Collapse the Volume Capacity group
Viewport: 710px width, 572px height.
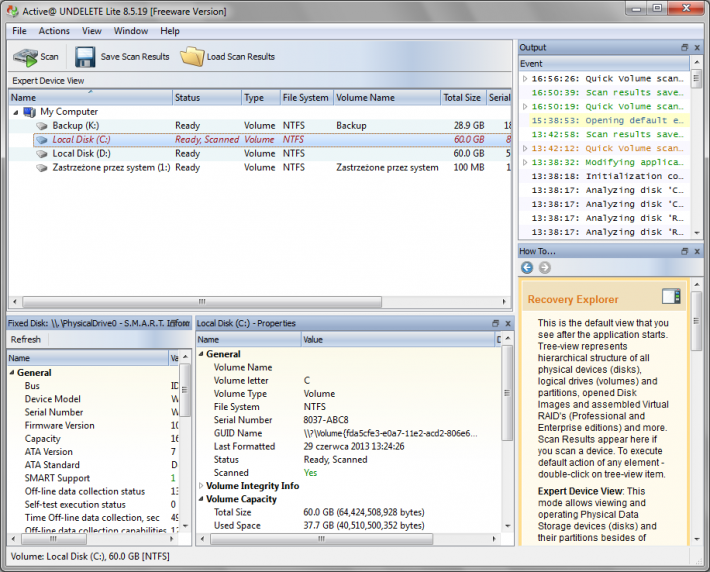(x=201, y=499)
